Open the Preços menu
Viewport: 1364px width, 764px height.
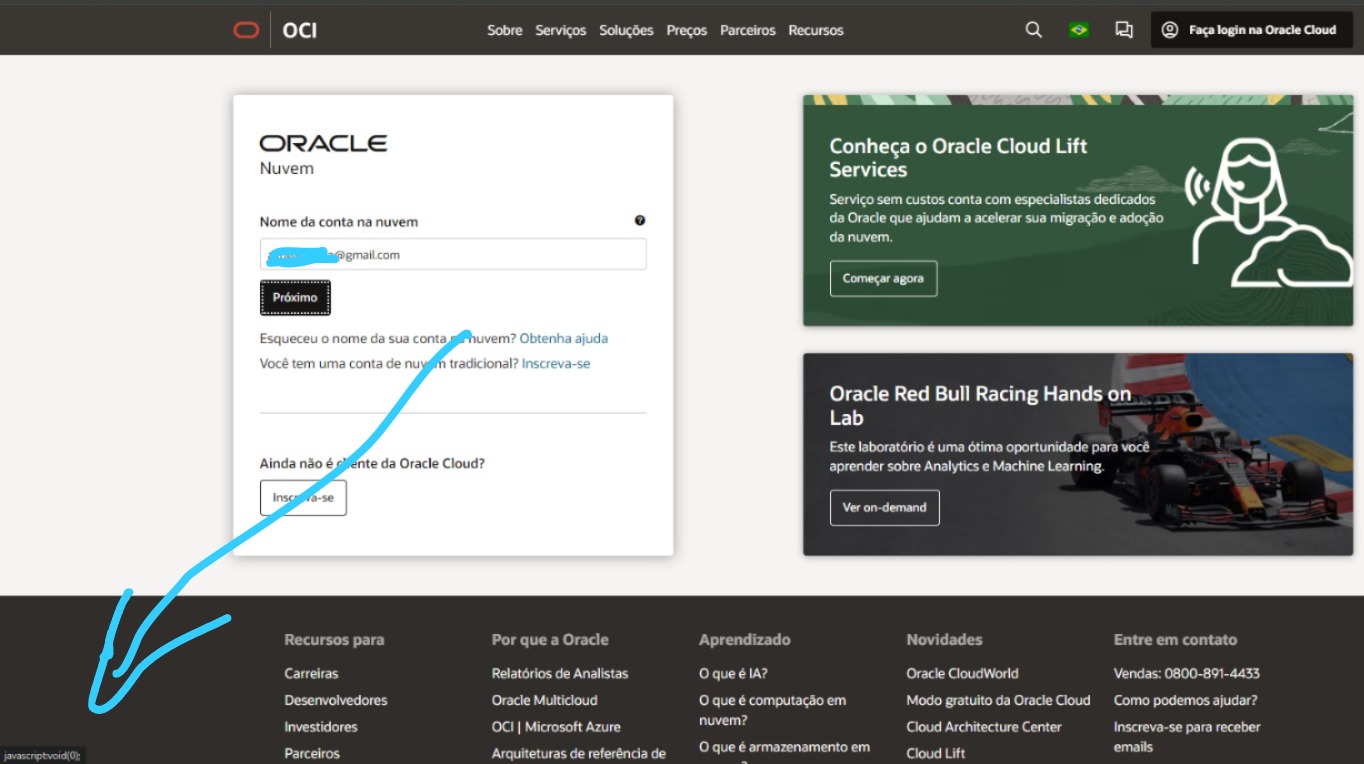point(687,30)
